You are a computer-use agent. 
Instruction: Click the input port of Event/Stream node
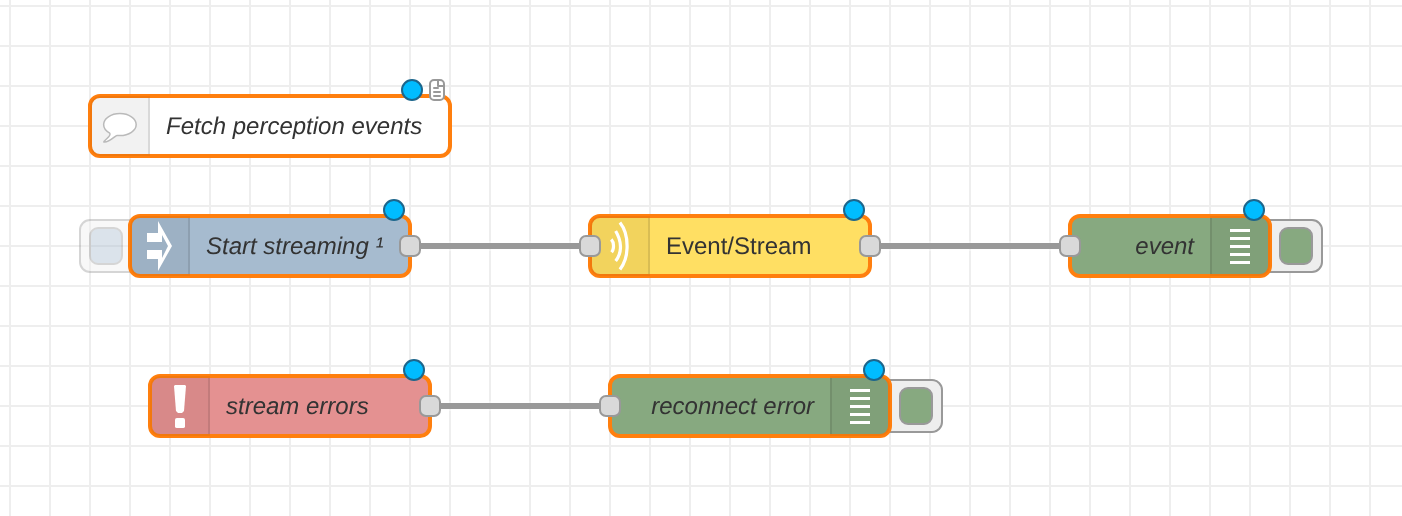tap(590, 246)
